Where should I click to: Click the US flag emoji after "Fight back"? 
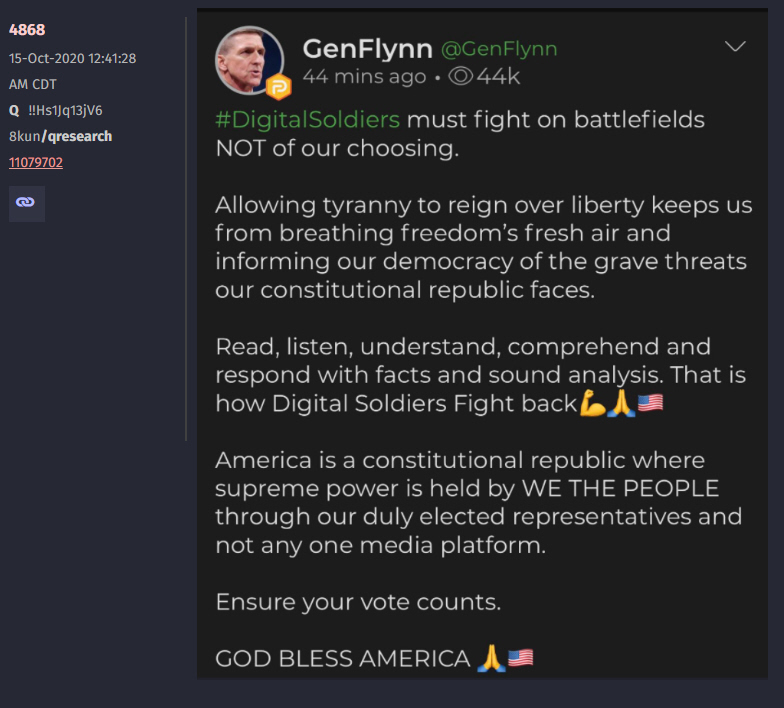tap(650, 404)
